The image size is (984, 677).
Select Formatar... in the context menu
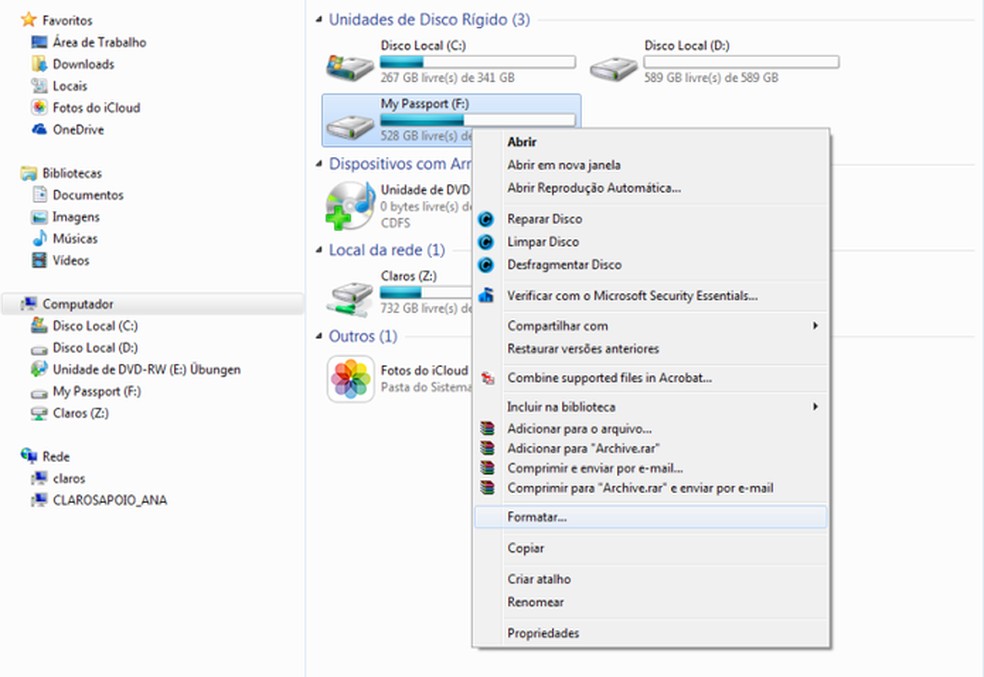651,517
